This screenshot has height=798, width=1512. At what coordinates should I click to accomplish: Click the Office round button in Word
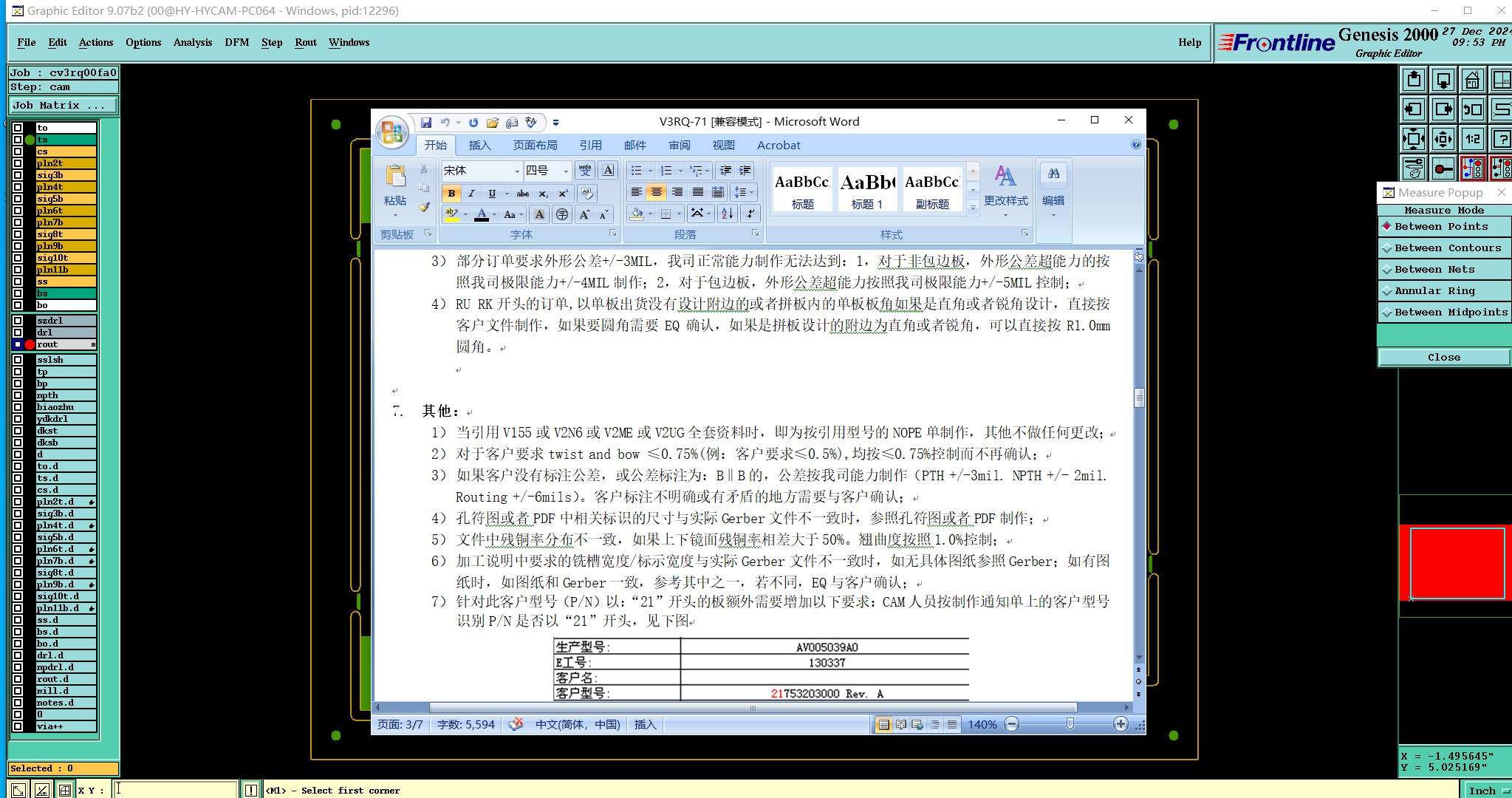pyautogui.click(x=391, y=133)
